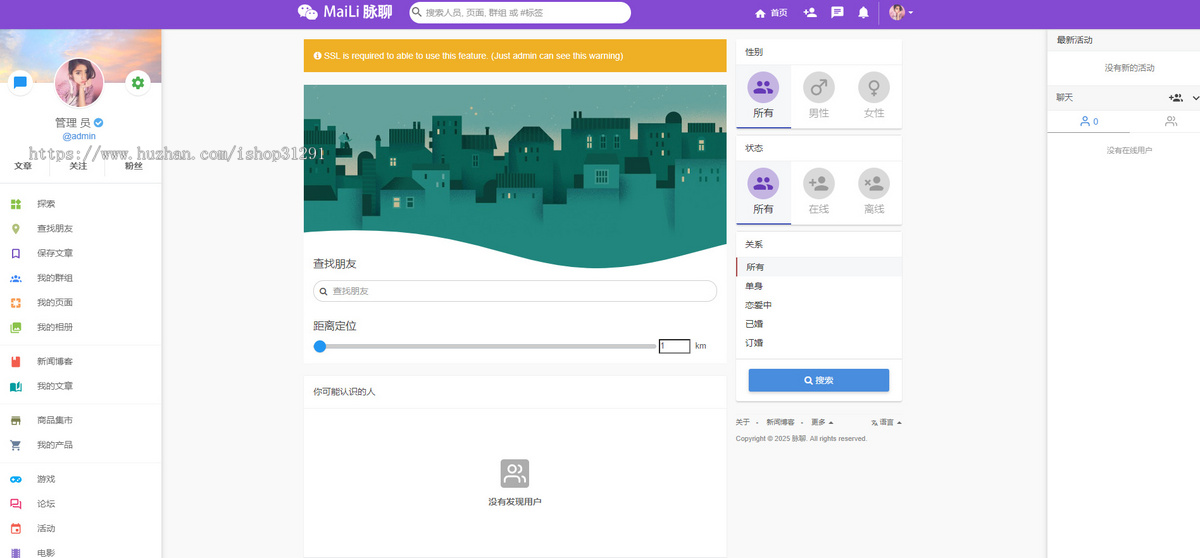
Task: Select 所有 gender filter
Action: (763, 96)
